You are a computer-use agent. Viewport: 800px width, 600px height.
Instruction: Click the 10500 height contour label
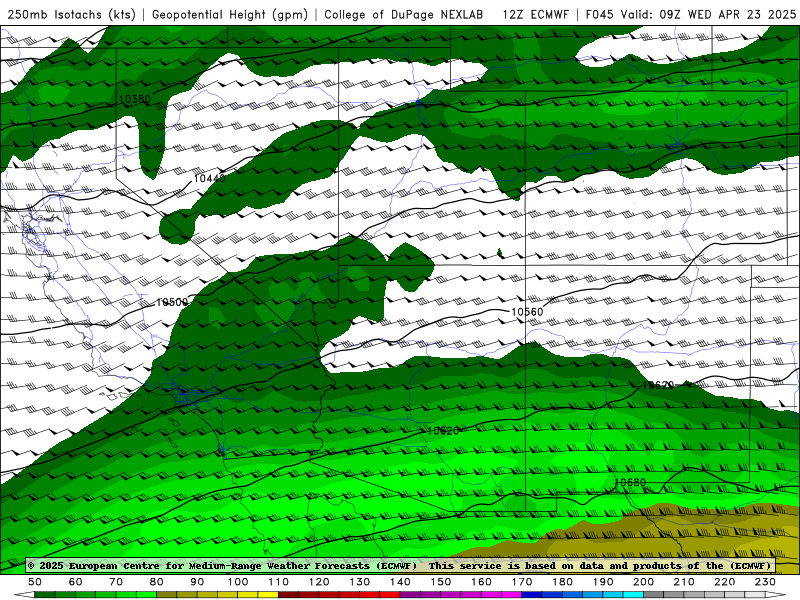point(172,303)
